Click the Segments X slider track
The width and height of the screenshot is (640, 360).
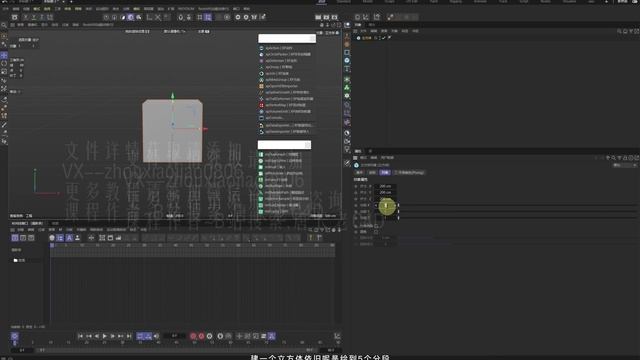[x=518, y=205]
